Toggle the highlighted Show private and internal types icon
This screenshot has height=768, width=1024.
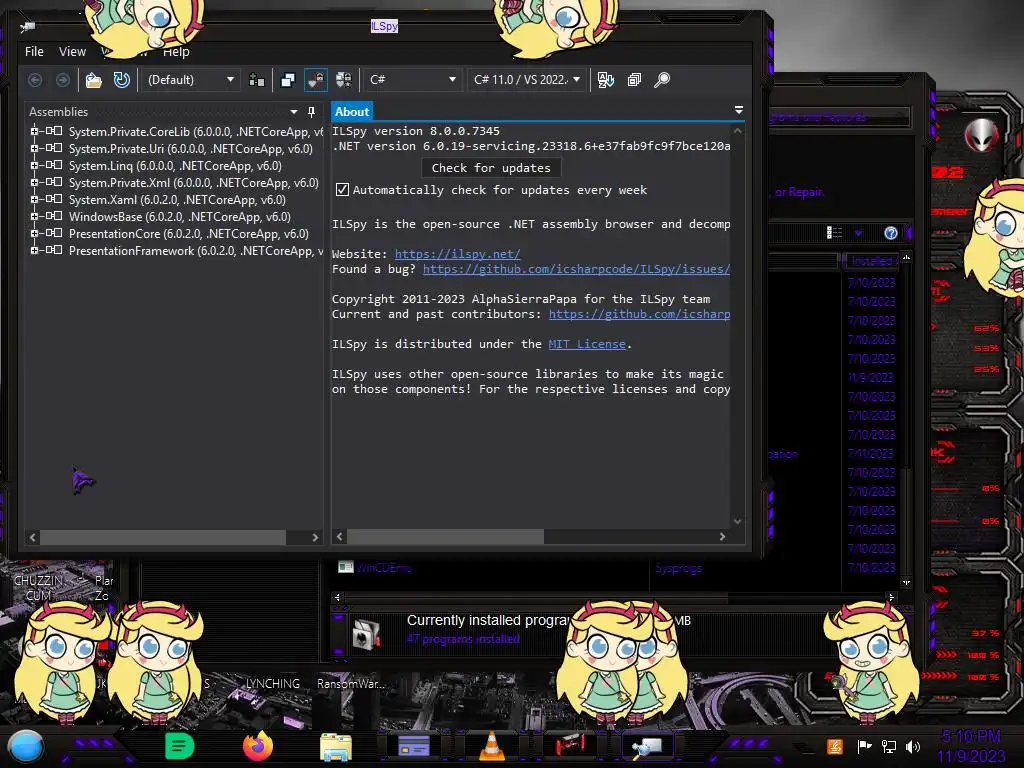316,80
